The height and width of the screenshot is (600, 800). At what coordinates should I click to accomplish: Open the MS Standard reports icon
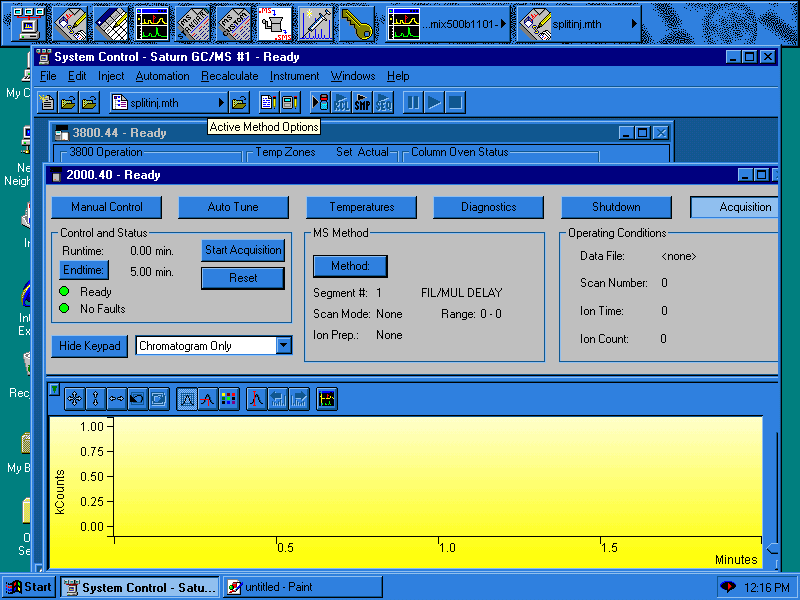(x=193, y=23)
